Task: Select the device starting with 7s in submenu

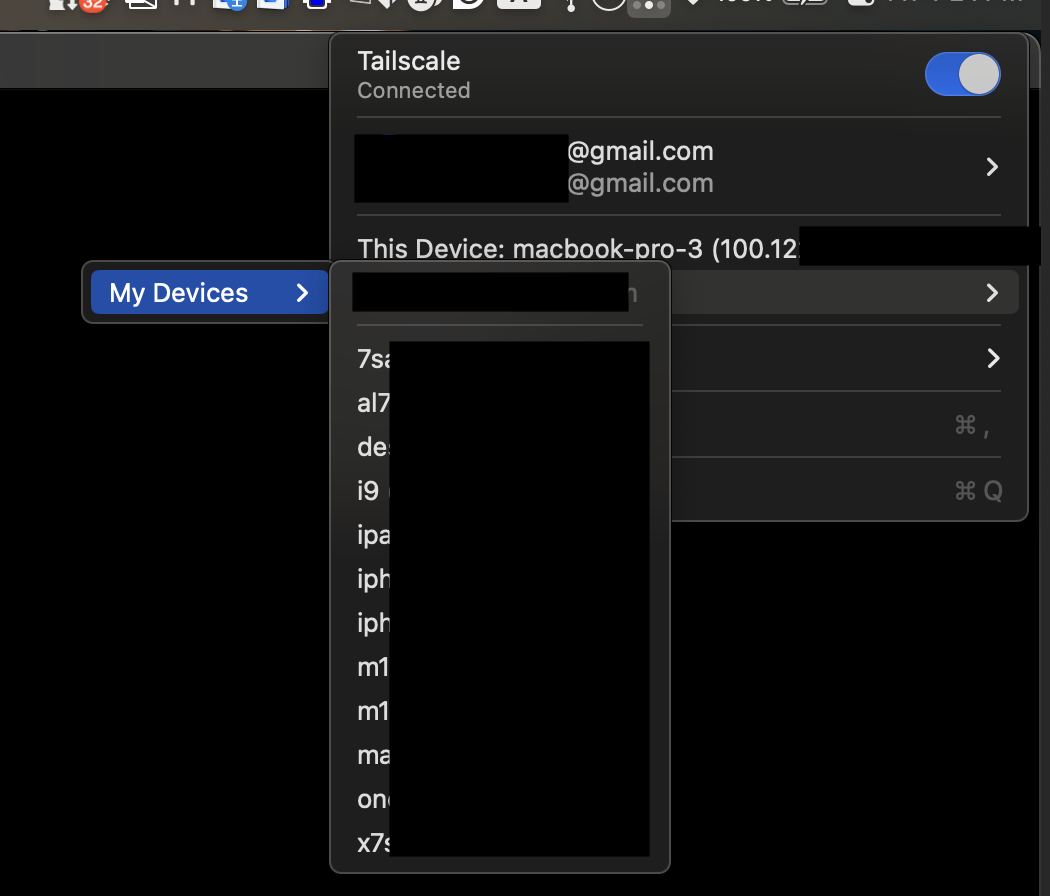Action: [370, 358]
